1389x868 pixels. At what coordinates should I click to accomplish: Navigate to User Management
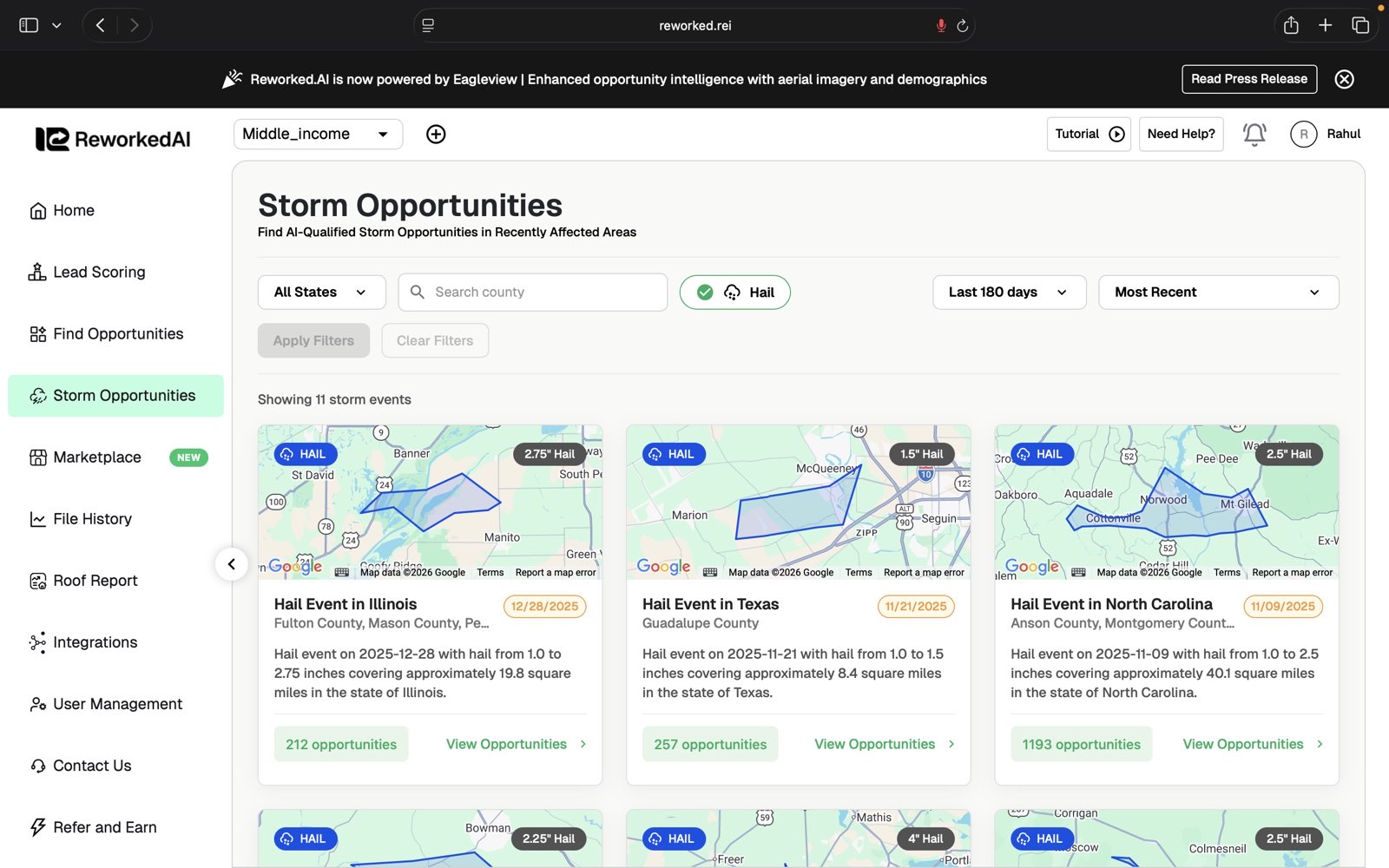tap(116, 703)
